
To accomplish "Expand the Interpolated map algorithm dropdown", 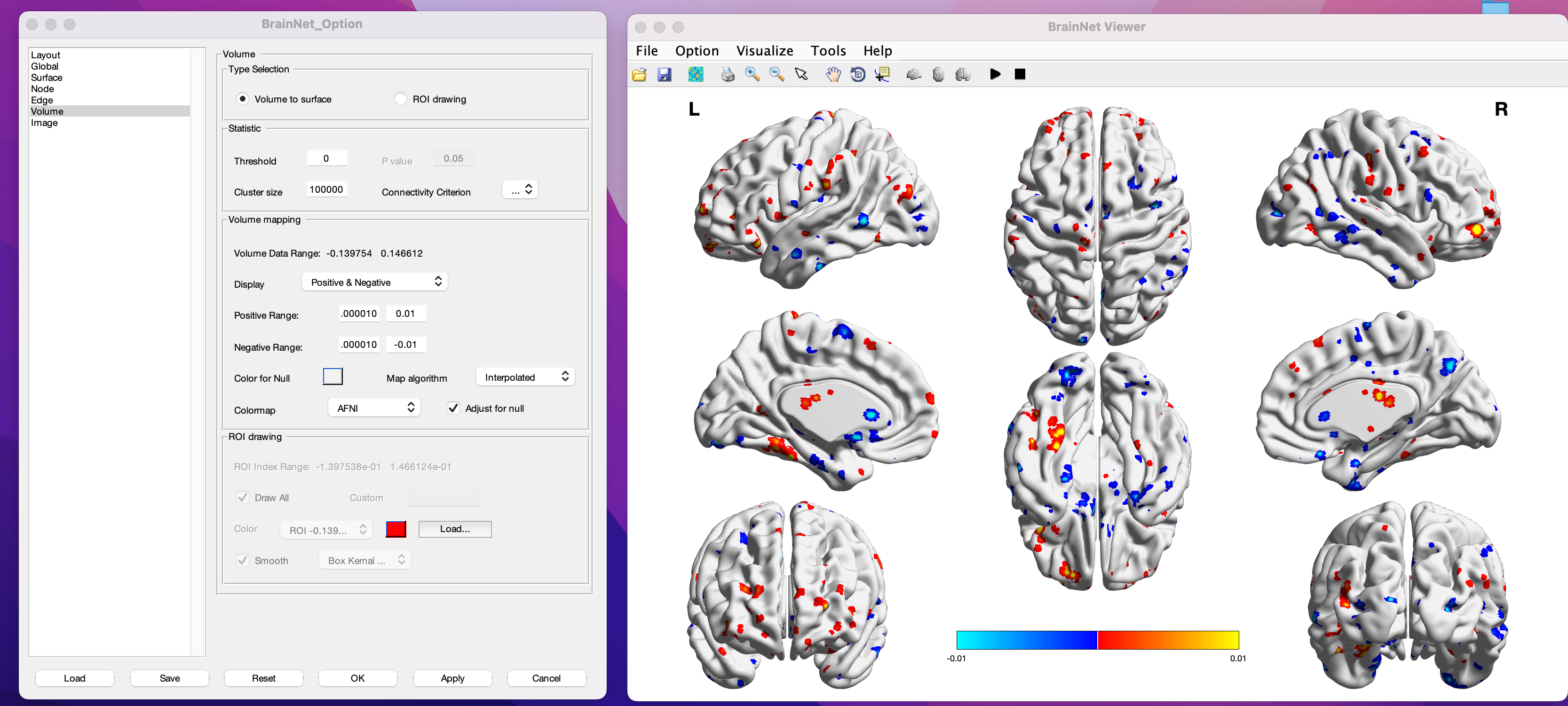I will (525, 377).
